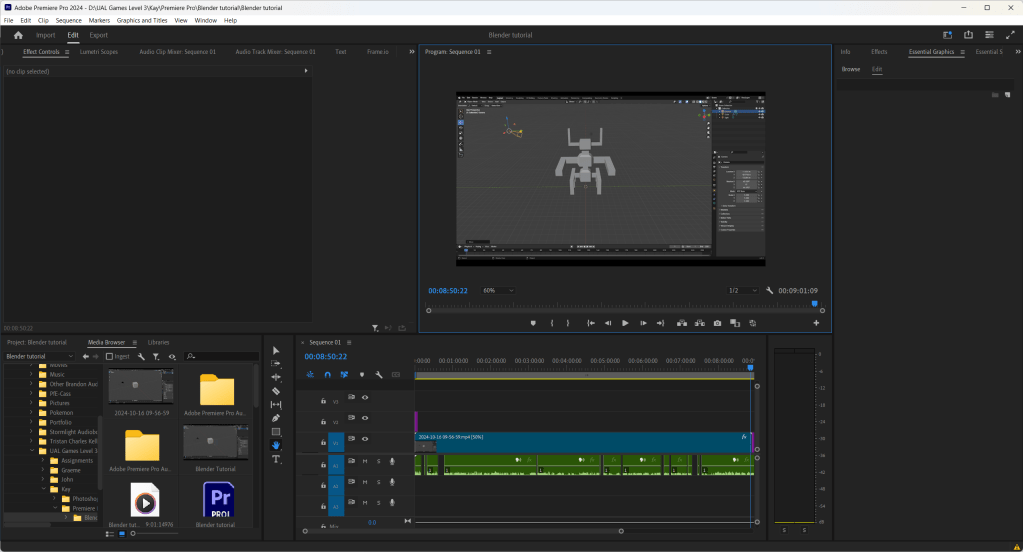Open the Sequence menu
The image size is (1023, 552).
tap(69, 20)
